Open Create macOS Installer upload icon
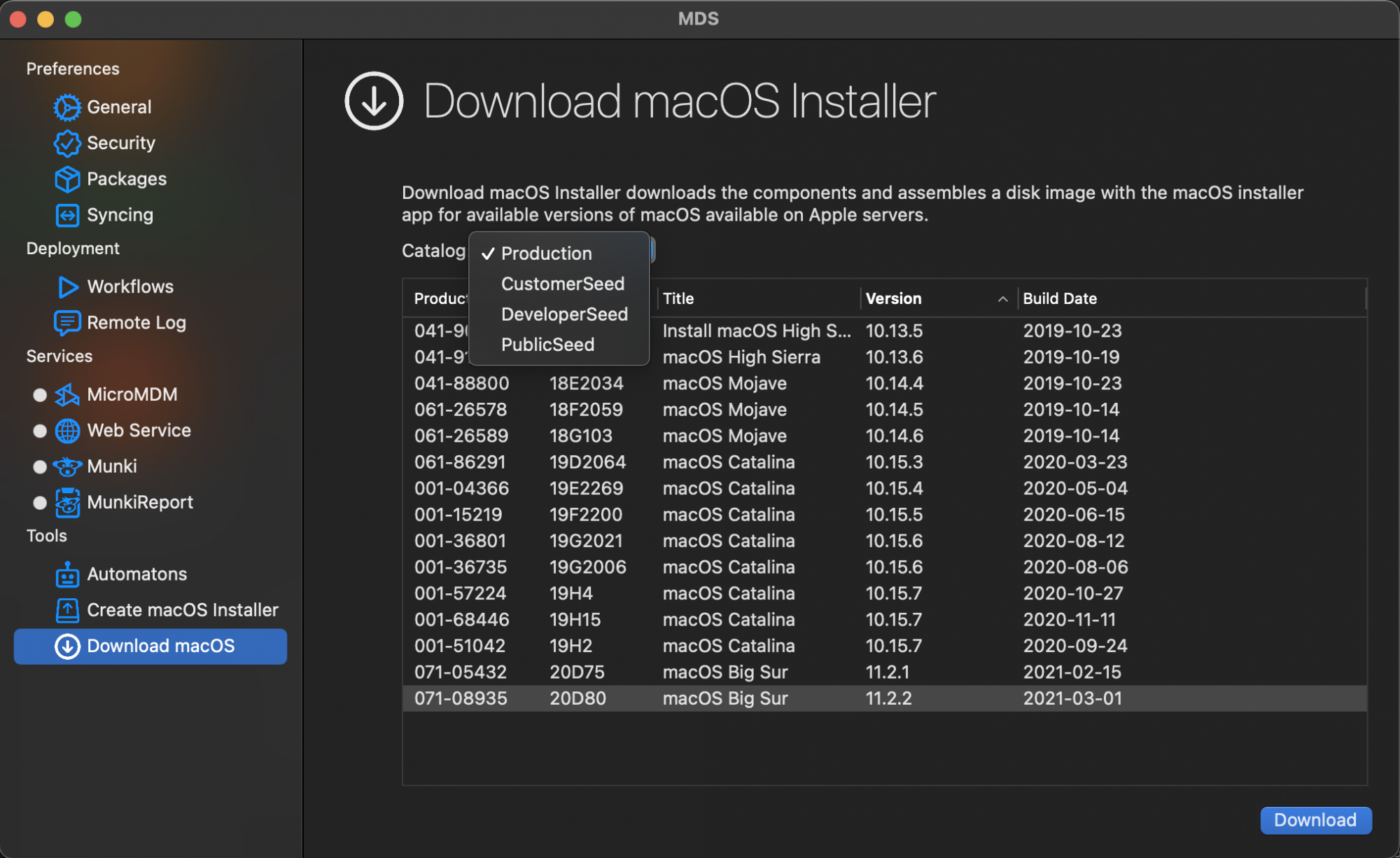Viewport: 1400px width, 858px height. pyautogui.click(x=67, y=610)
